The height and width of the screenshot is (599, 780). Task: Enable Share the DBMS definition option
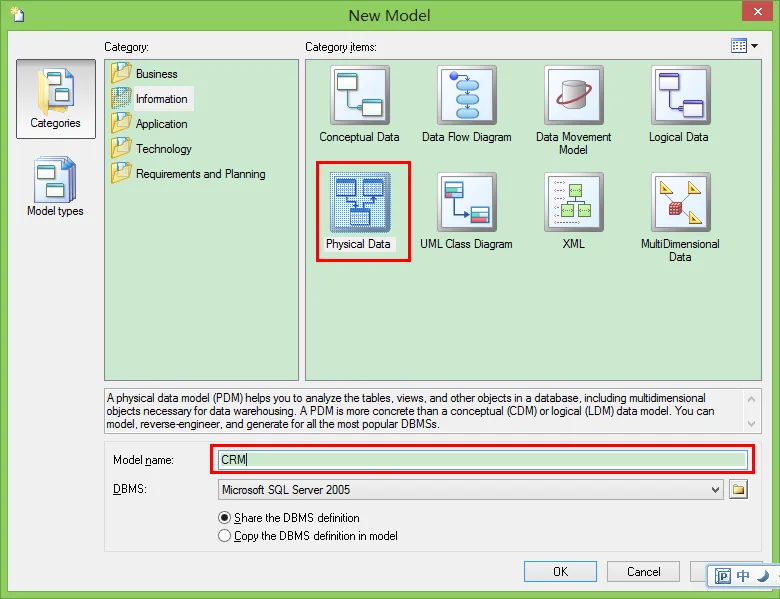tap(224, 518)
